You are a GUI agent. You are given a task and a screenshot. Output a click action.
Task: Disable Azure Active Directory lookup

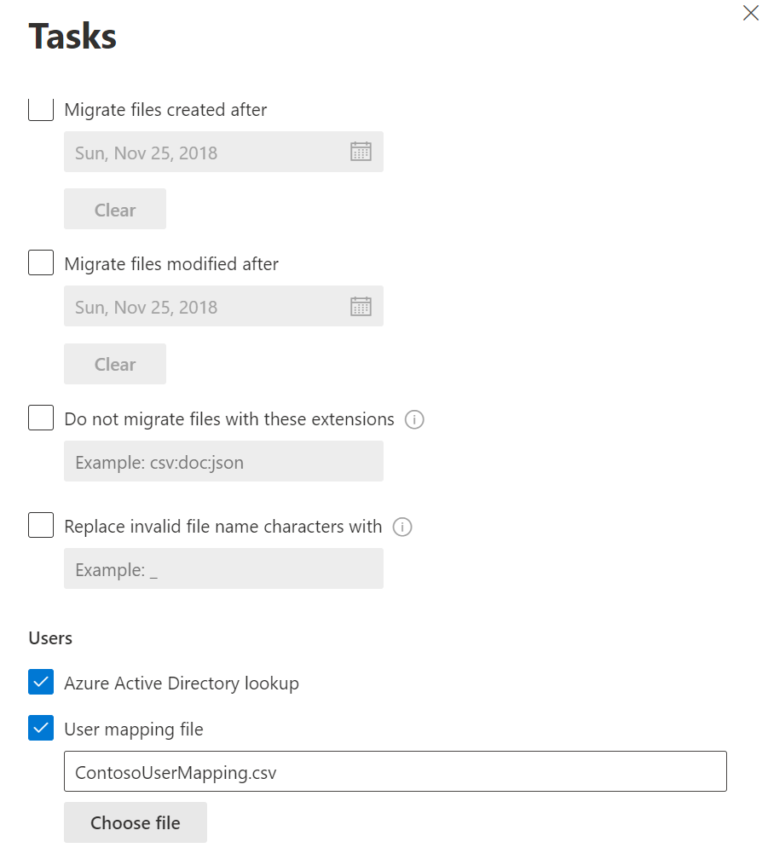click(41, 682)
